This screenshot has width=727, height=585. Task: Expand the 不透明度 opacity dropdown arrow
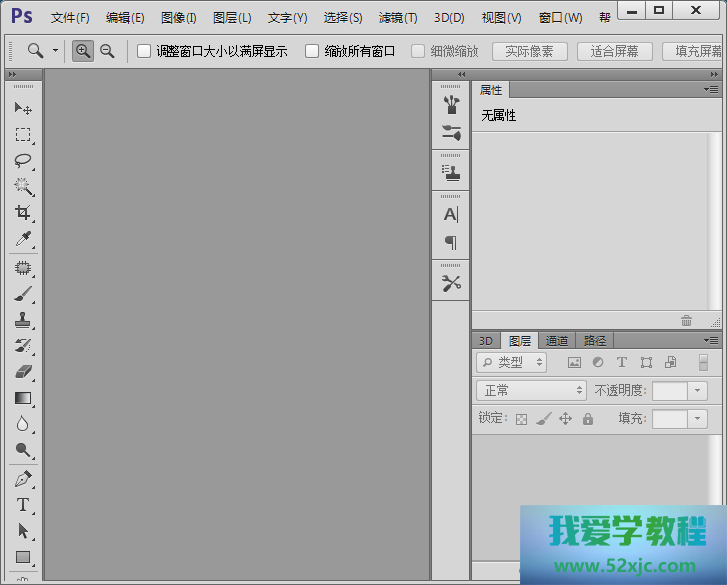tap(698, 391)
